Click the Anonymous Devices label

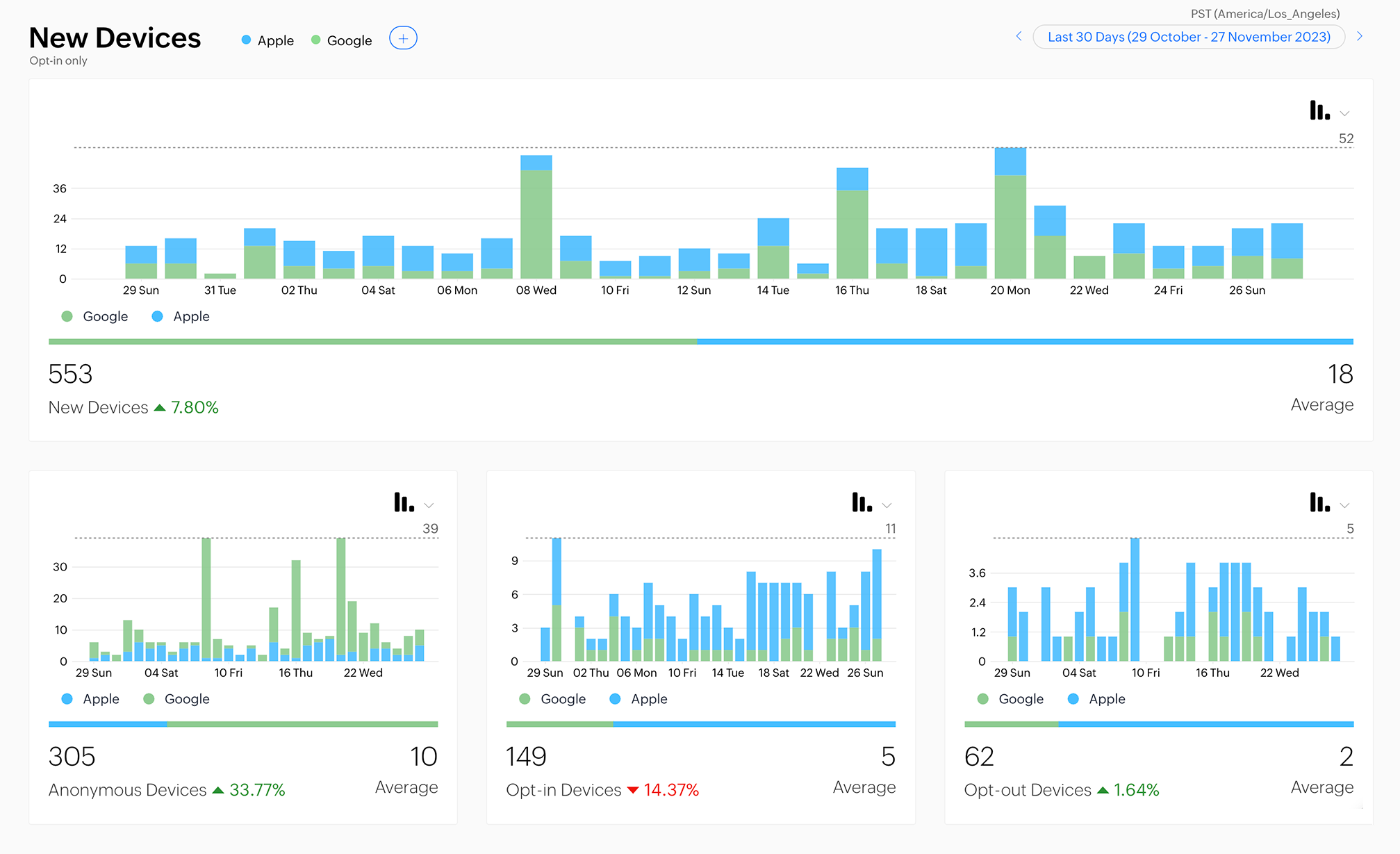pos(127,790)
